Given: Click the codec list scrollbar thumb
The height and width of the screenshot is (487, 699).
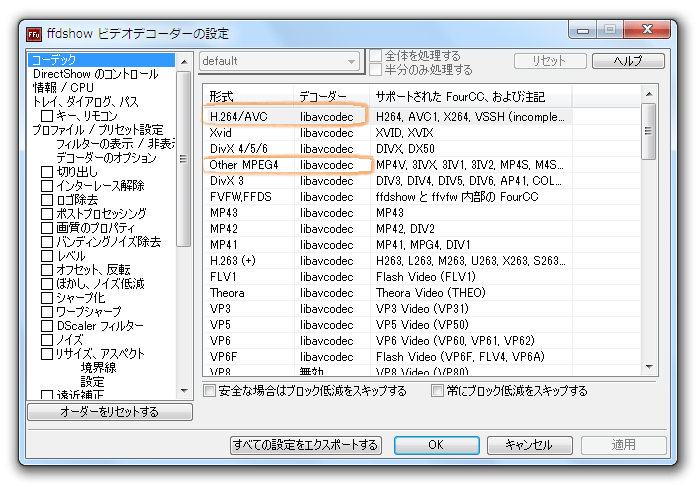Looking at the screenshot, I should coord(649,131).
